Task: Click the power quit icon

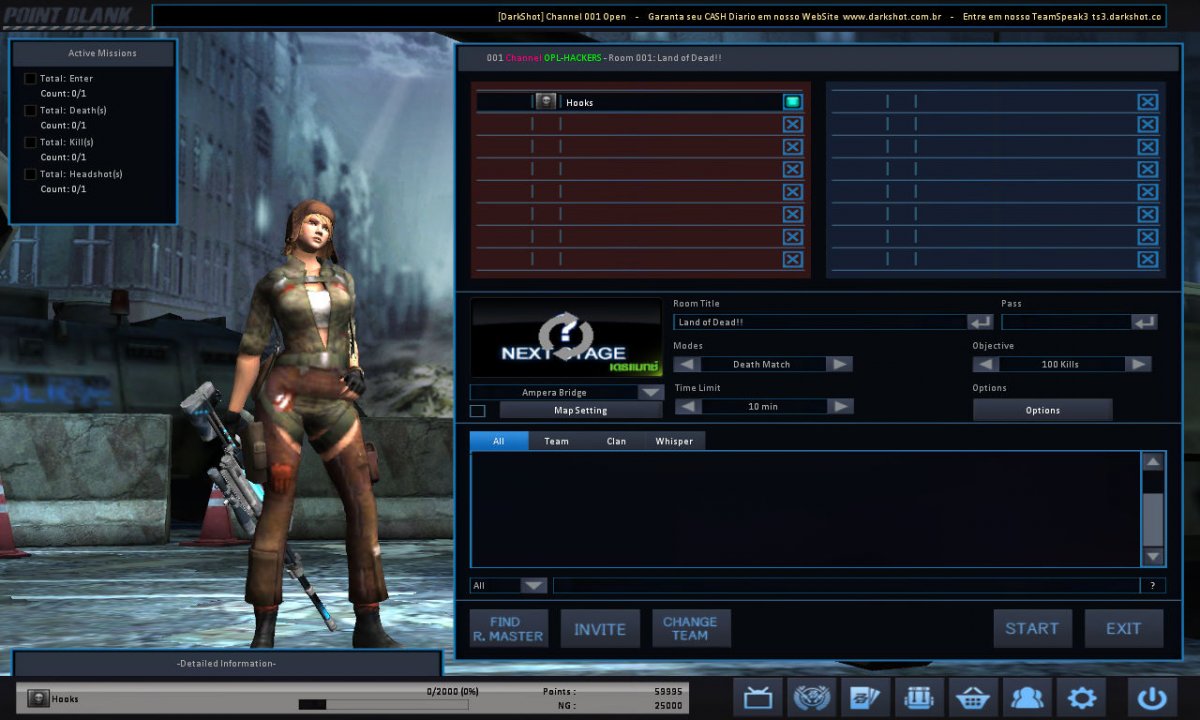Action: click(1153, 697)
